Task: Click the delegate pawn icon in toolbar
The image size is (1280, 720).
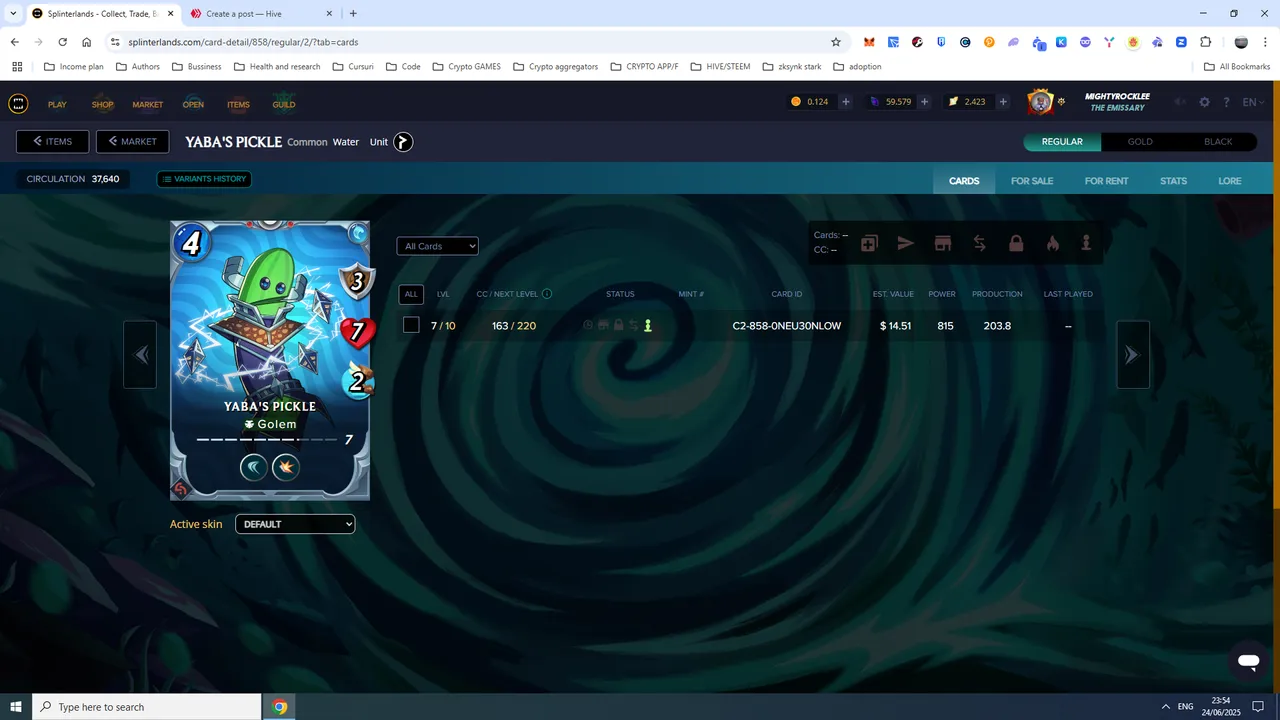Action: [x=1086, y=243]
